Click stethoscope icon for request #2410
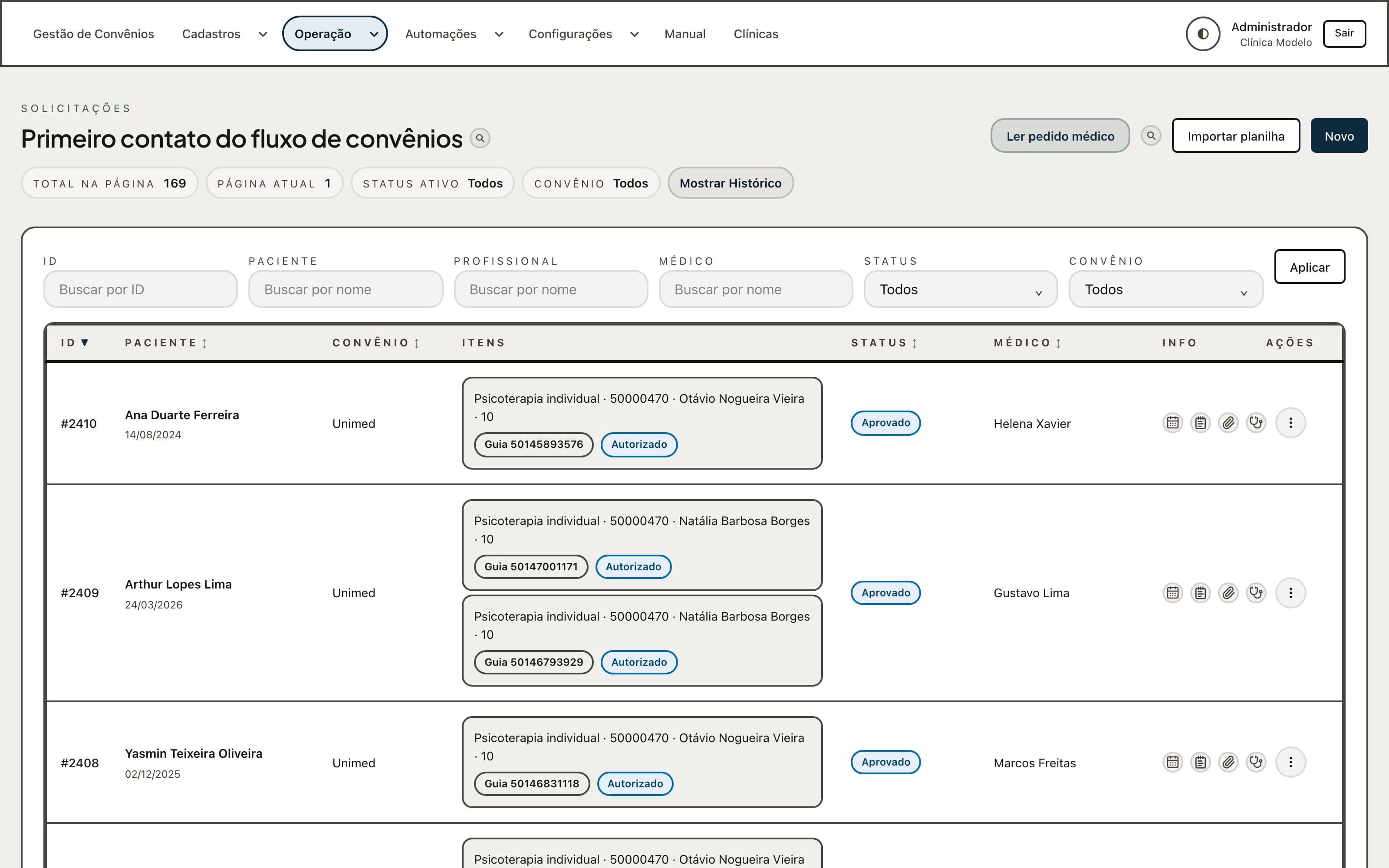 tap(1256, 423)
